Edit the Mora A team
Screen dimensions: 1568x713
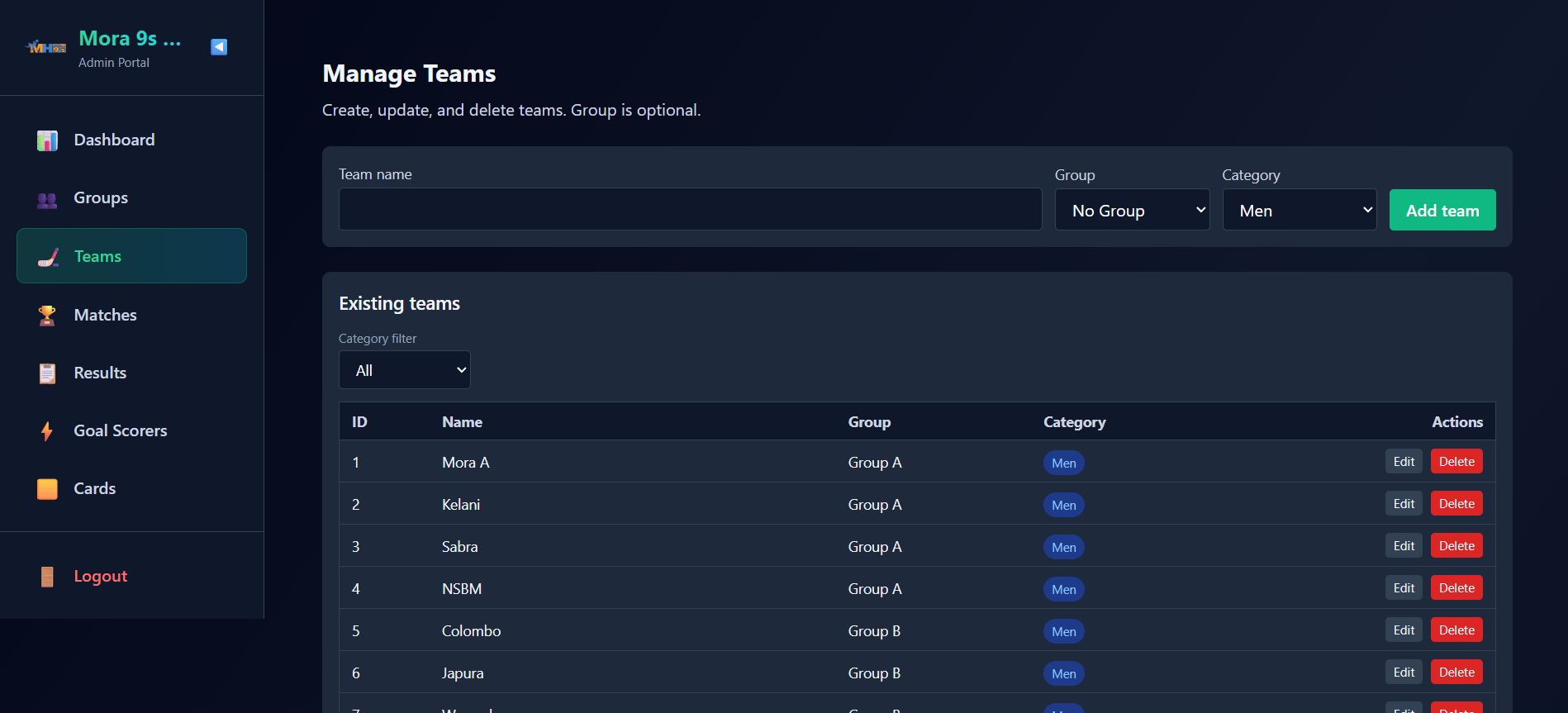click(1404, 462)
